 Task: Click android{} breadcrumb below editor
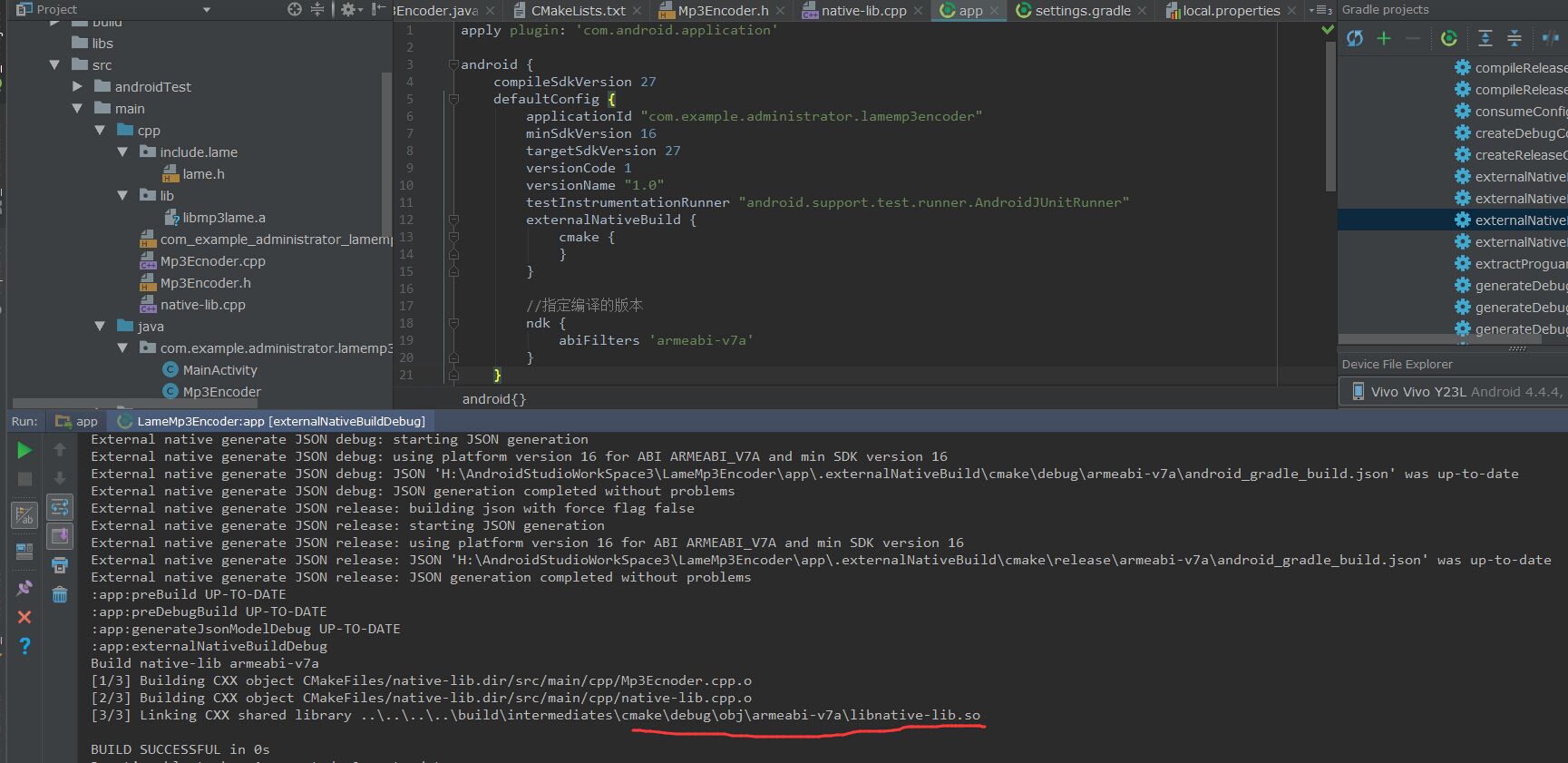[493, 398]
